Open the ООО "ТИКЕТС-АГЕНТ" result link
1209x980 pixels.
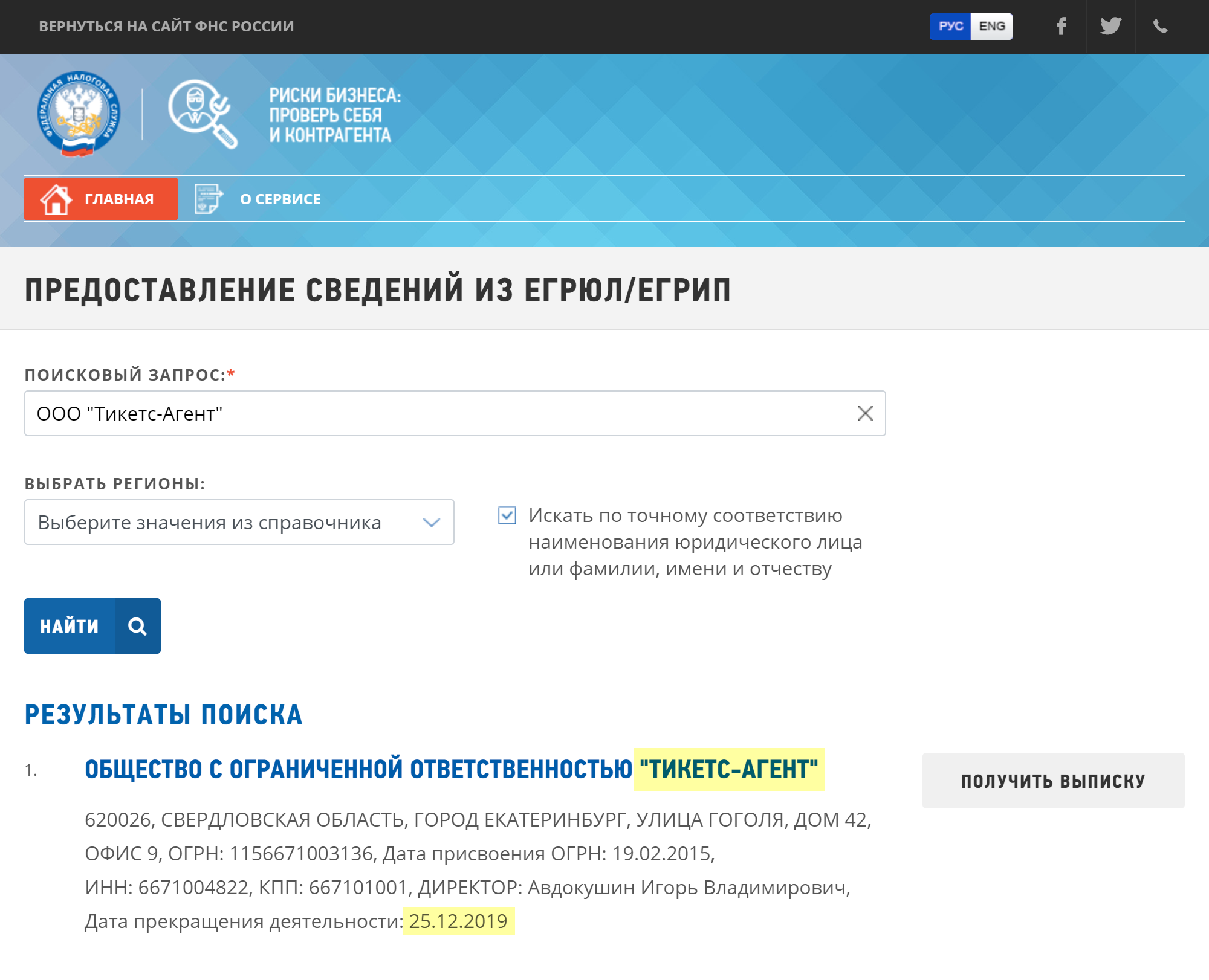[x=452, y=769]
